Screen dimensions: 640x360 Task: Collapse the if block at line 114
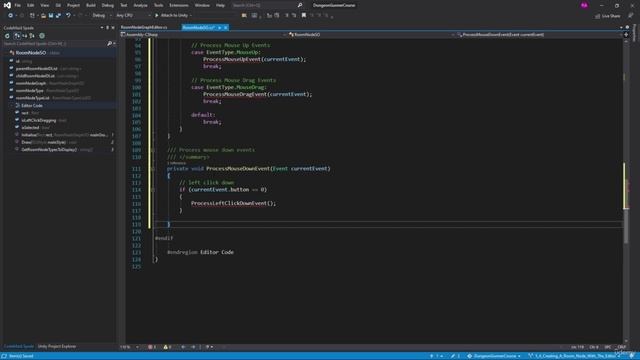(x=153, y=190)
